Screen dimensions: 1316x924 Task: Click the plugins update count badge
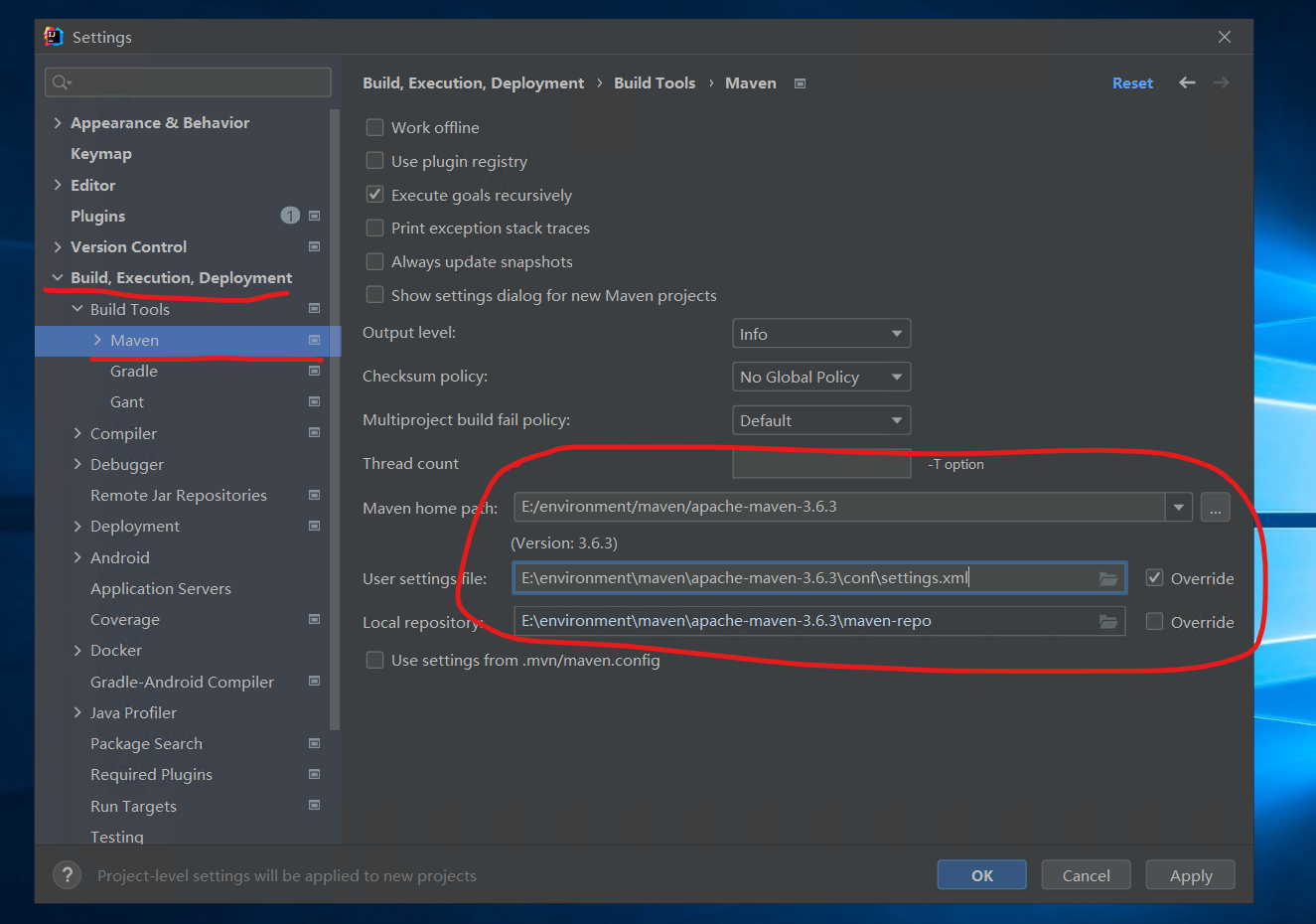coord(290,216)
